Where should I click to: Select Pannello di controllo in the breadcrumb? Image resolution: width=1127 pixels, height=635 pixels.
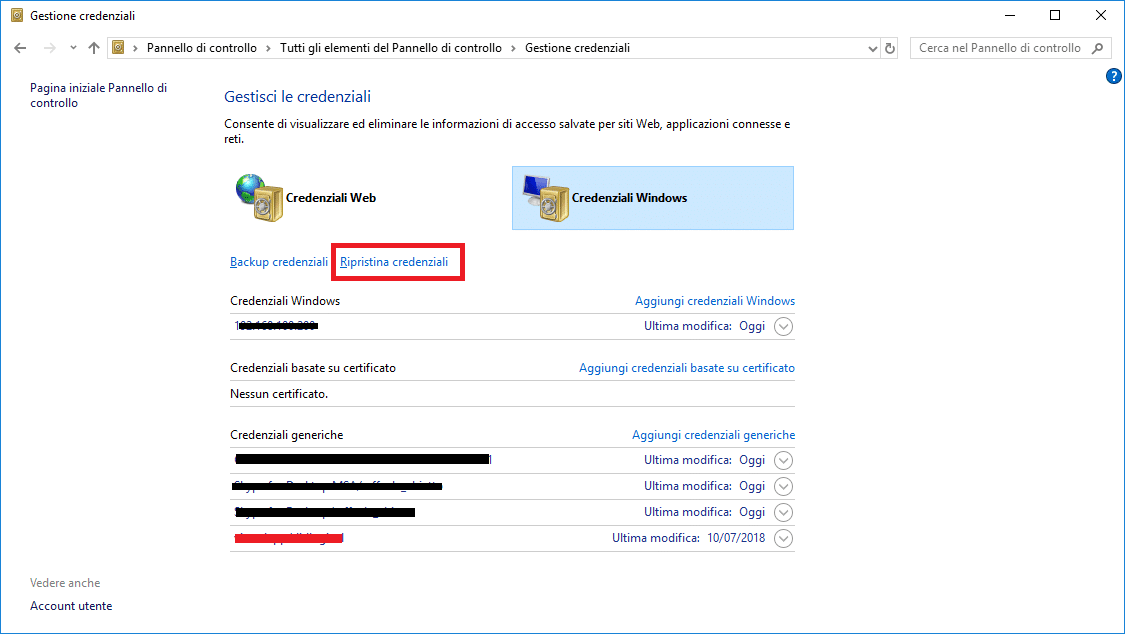(x=202, y=48)
